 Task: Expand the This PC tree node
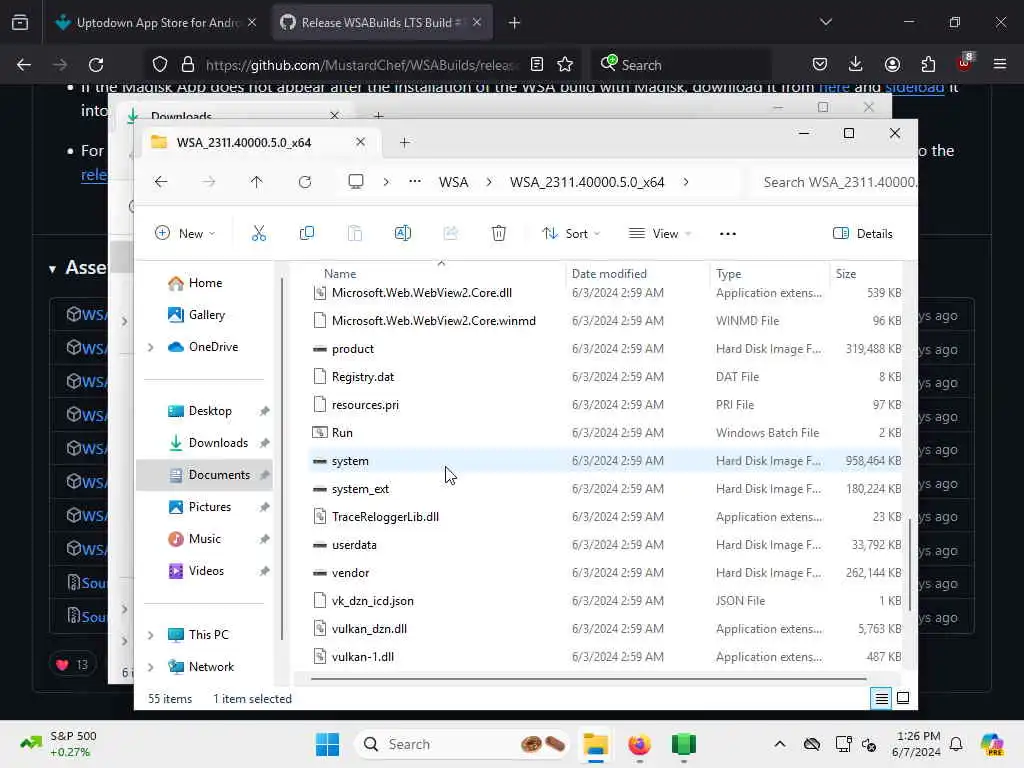(150, 635)
